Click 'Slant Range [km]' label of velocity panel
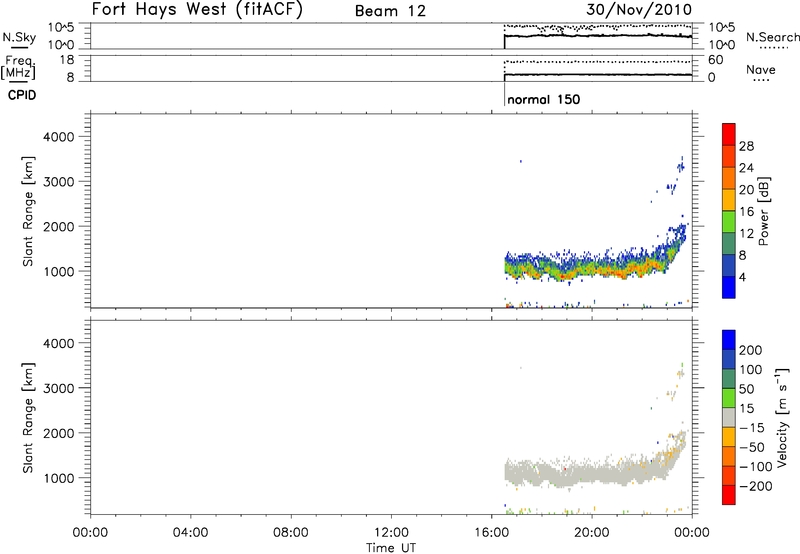Image resolution: width=800 pixels, height=554 pixels. coord(28,417)
